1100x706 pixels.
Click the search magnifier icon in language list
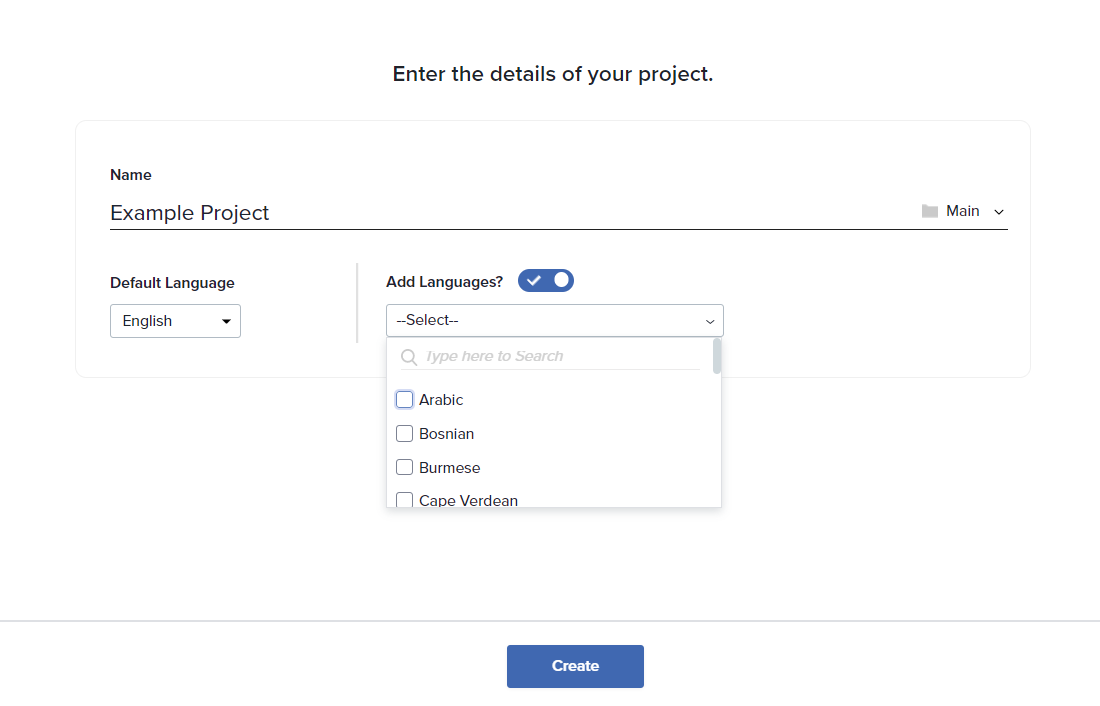(x=409, y=357)
